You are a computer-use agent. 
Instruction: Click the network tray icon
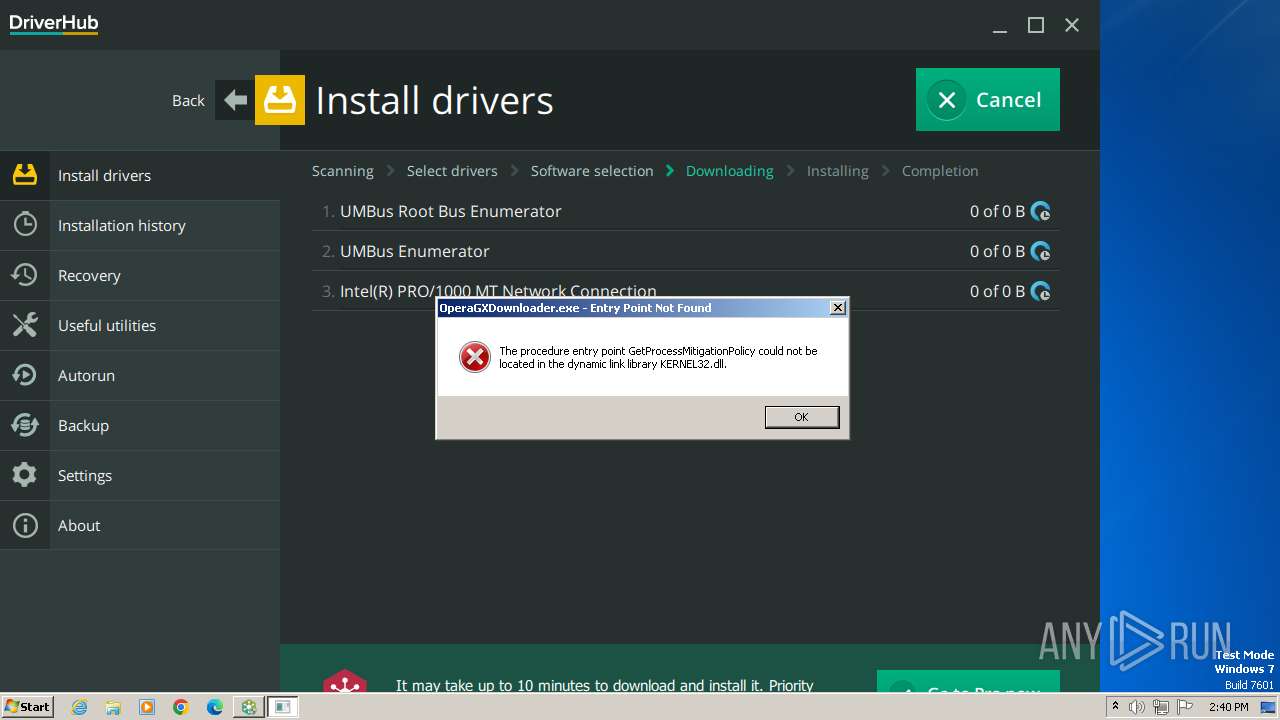1160,707
